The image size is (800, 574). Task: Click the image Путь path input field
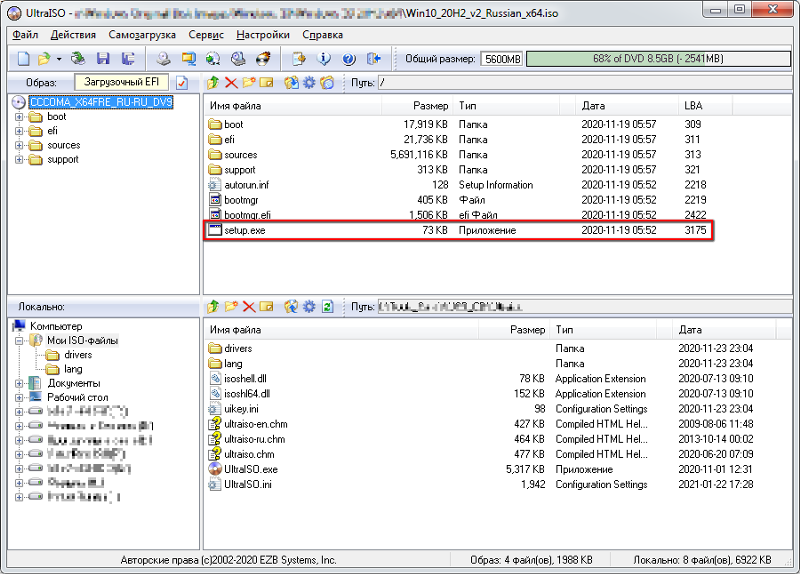(x=580, y=82)
